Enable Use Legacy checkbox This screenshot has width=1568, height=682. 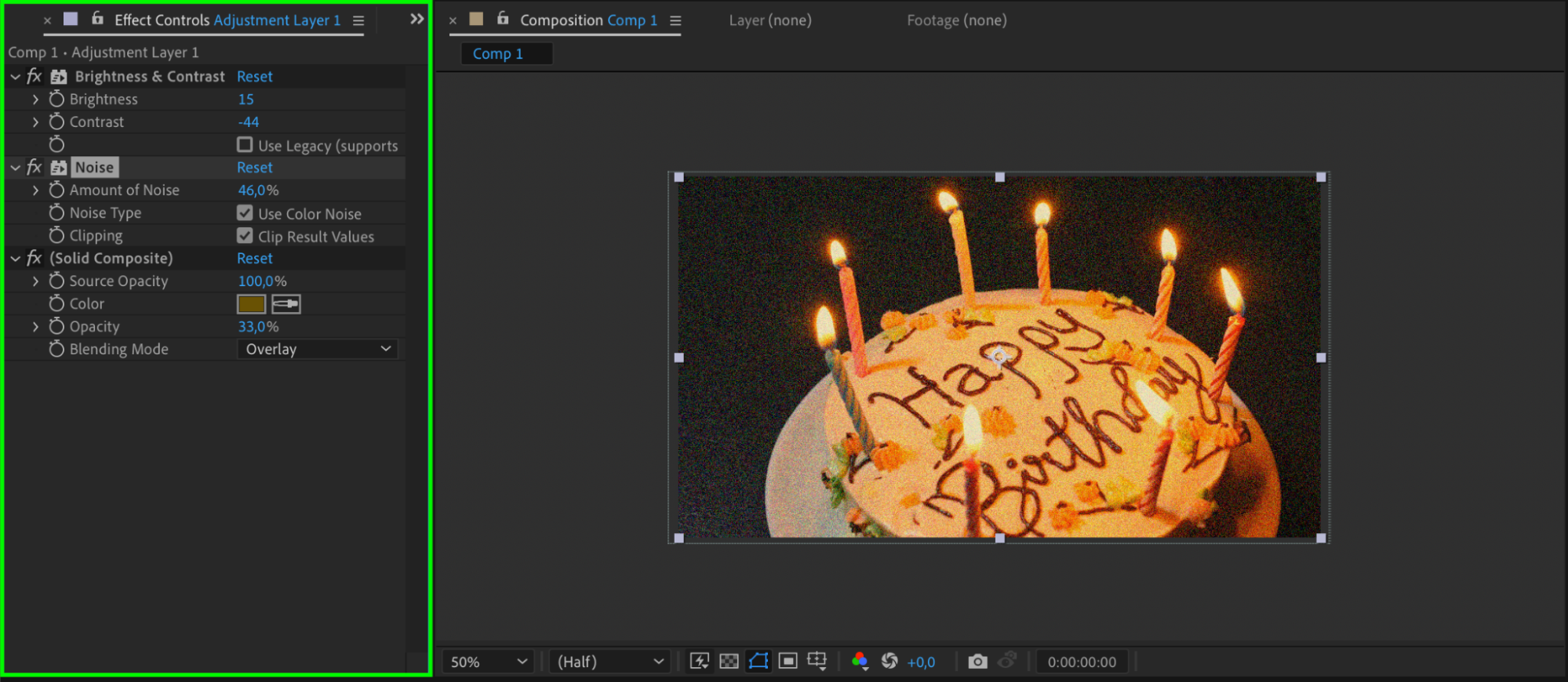(245, 145)
